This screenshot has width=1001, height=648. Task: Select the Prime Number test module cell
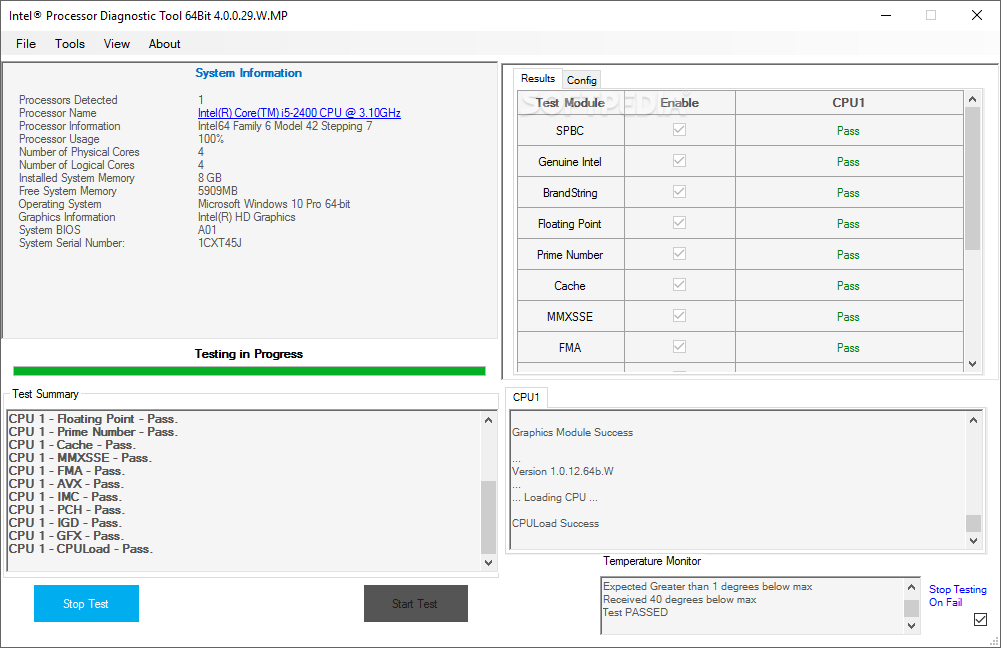[570, 254]
